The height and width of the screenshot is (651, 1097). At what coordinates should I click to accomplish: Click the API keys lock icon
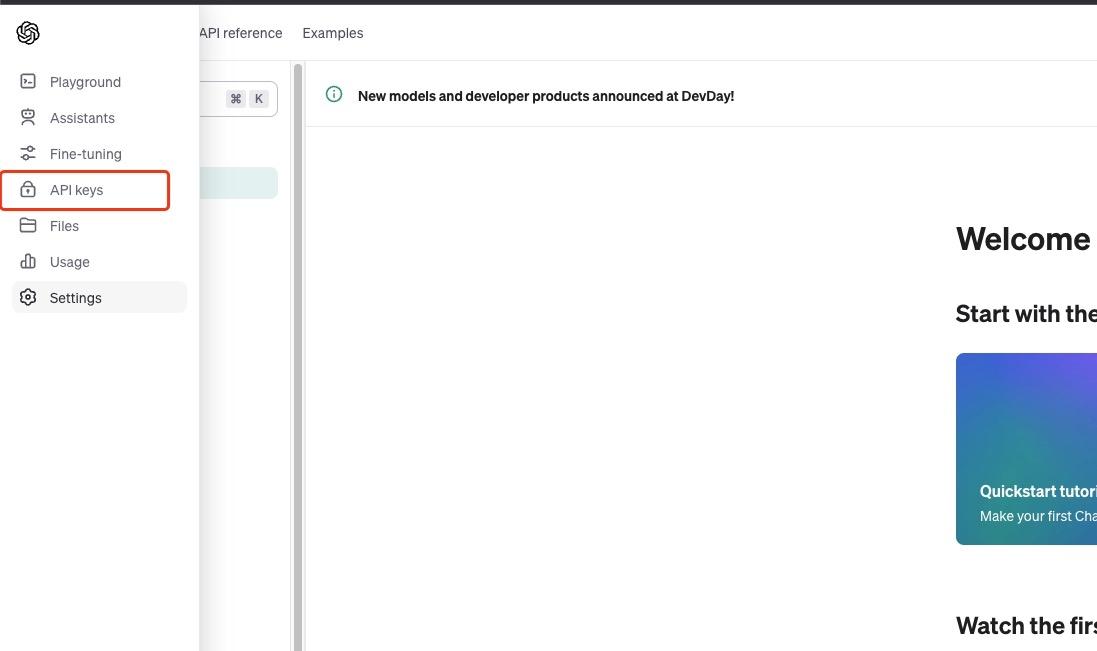[28, 189]
